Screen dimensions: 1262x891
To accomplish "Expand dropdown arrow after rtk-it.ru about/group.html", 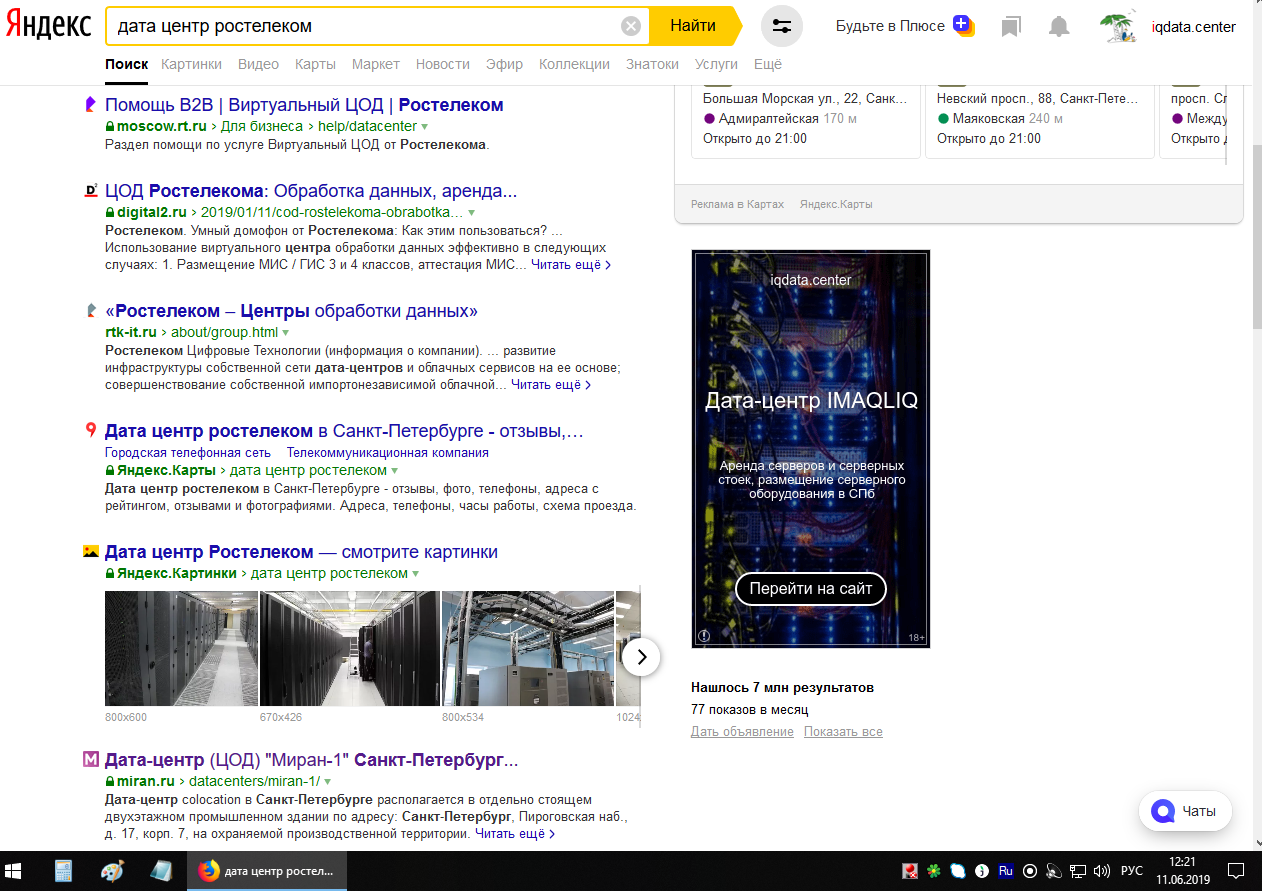I will 286,333.
